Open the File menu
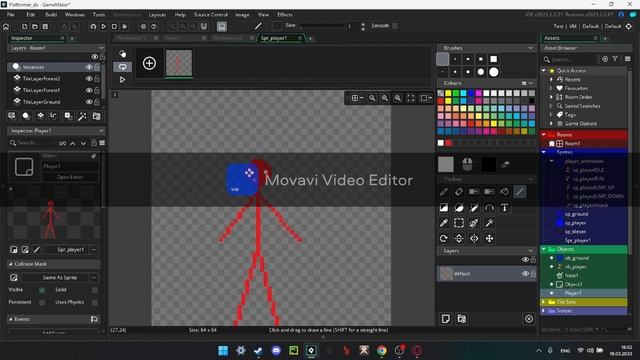 [11, 14]
